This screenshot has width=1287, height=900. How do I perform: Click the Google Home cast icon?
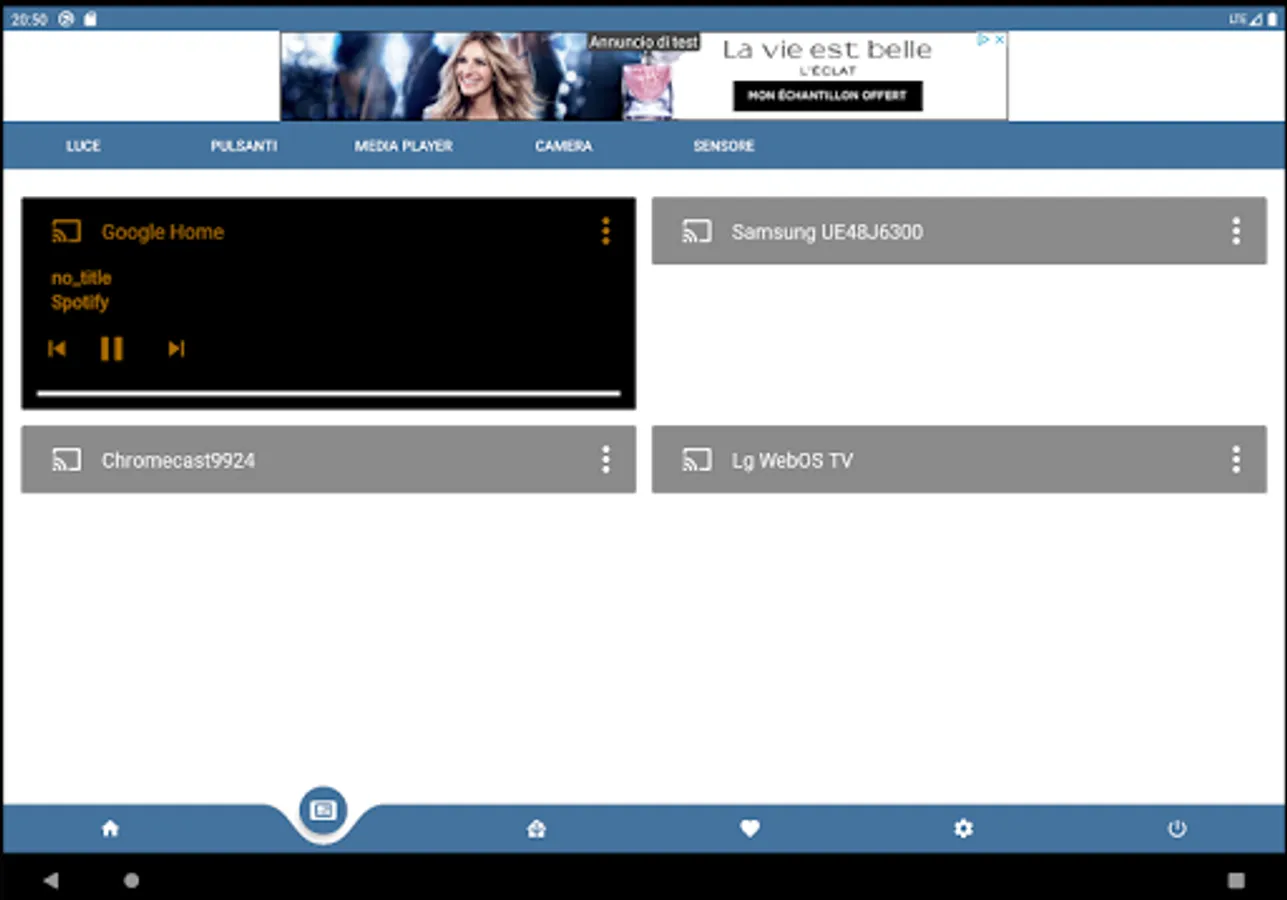tap(66, 232)
